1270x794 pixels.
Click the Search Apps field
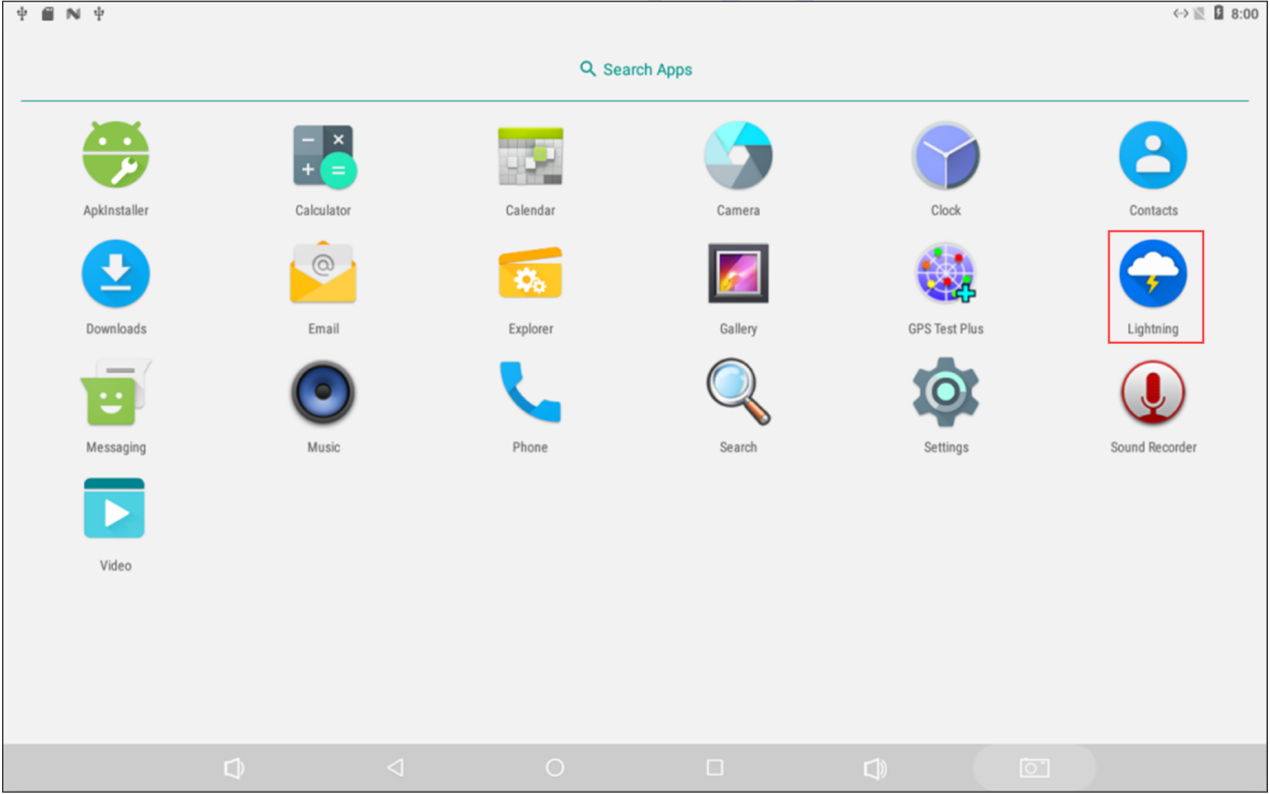pyautogui.click(x=636, y=69)
